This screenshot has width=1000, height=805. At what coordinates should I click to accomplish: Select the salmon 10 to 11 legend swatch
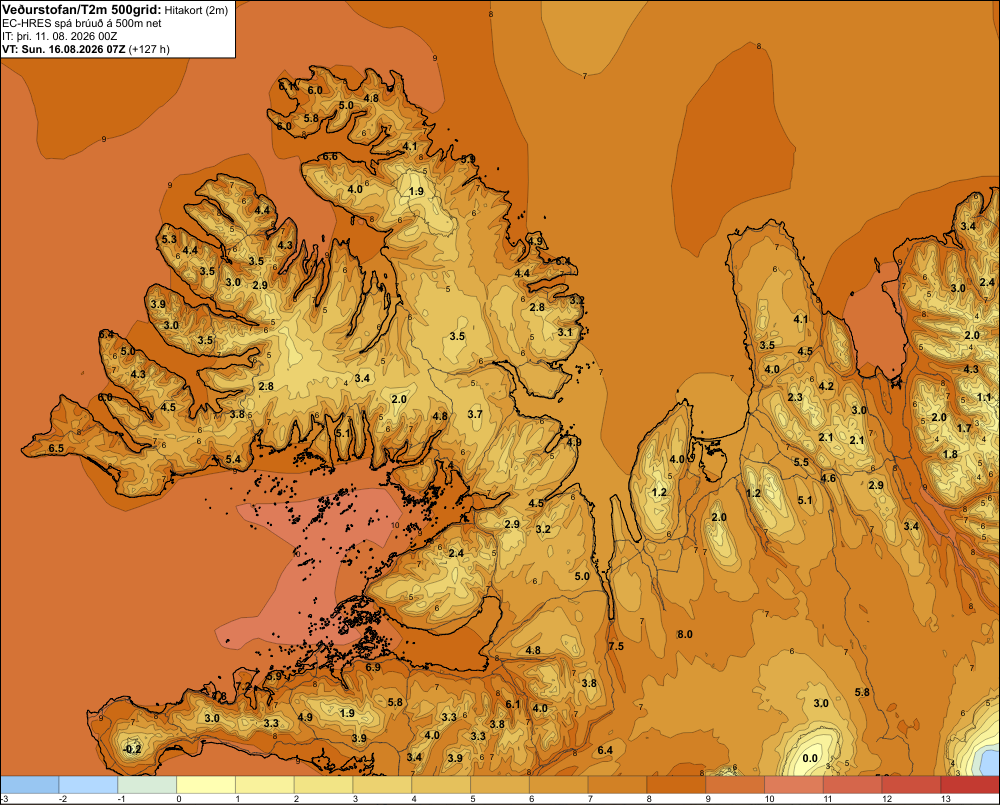coord(794,785)
